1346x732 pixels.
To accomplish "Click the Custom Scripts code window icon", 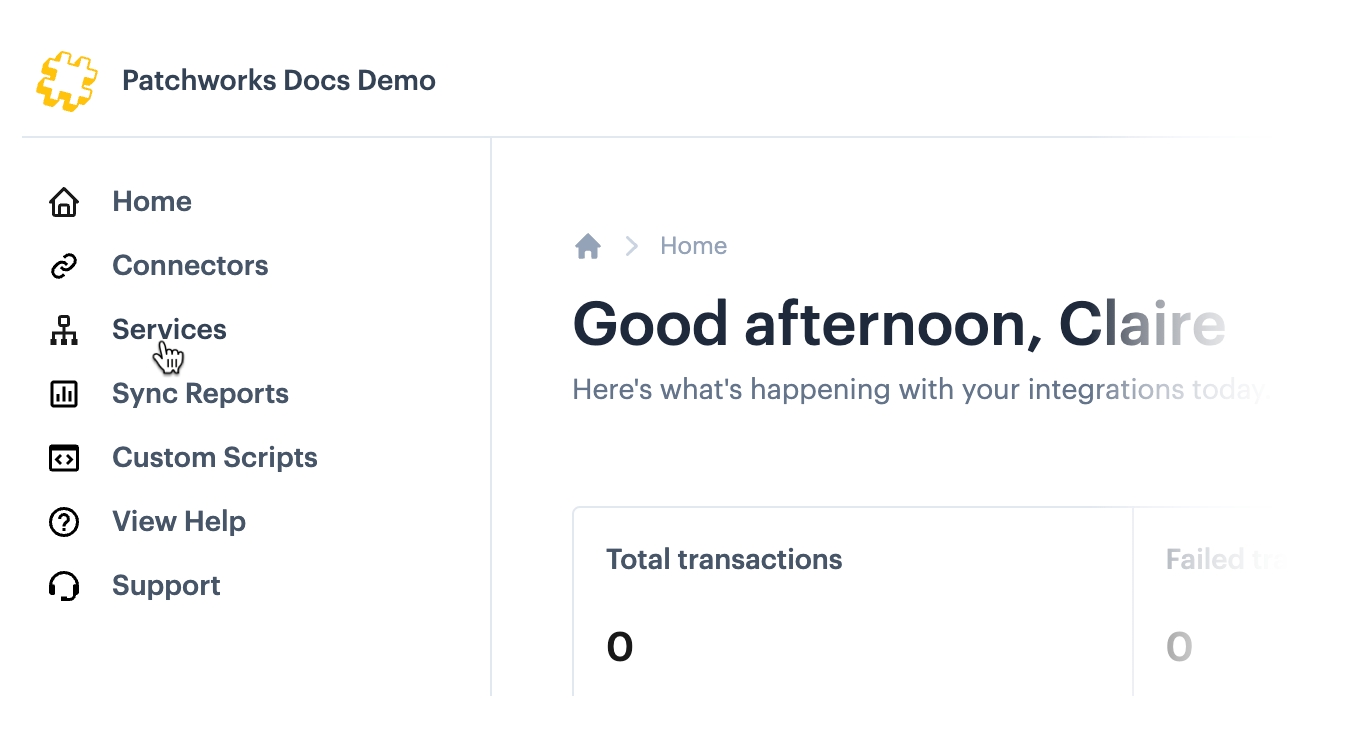I will click(x=64, y=458).
